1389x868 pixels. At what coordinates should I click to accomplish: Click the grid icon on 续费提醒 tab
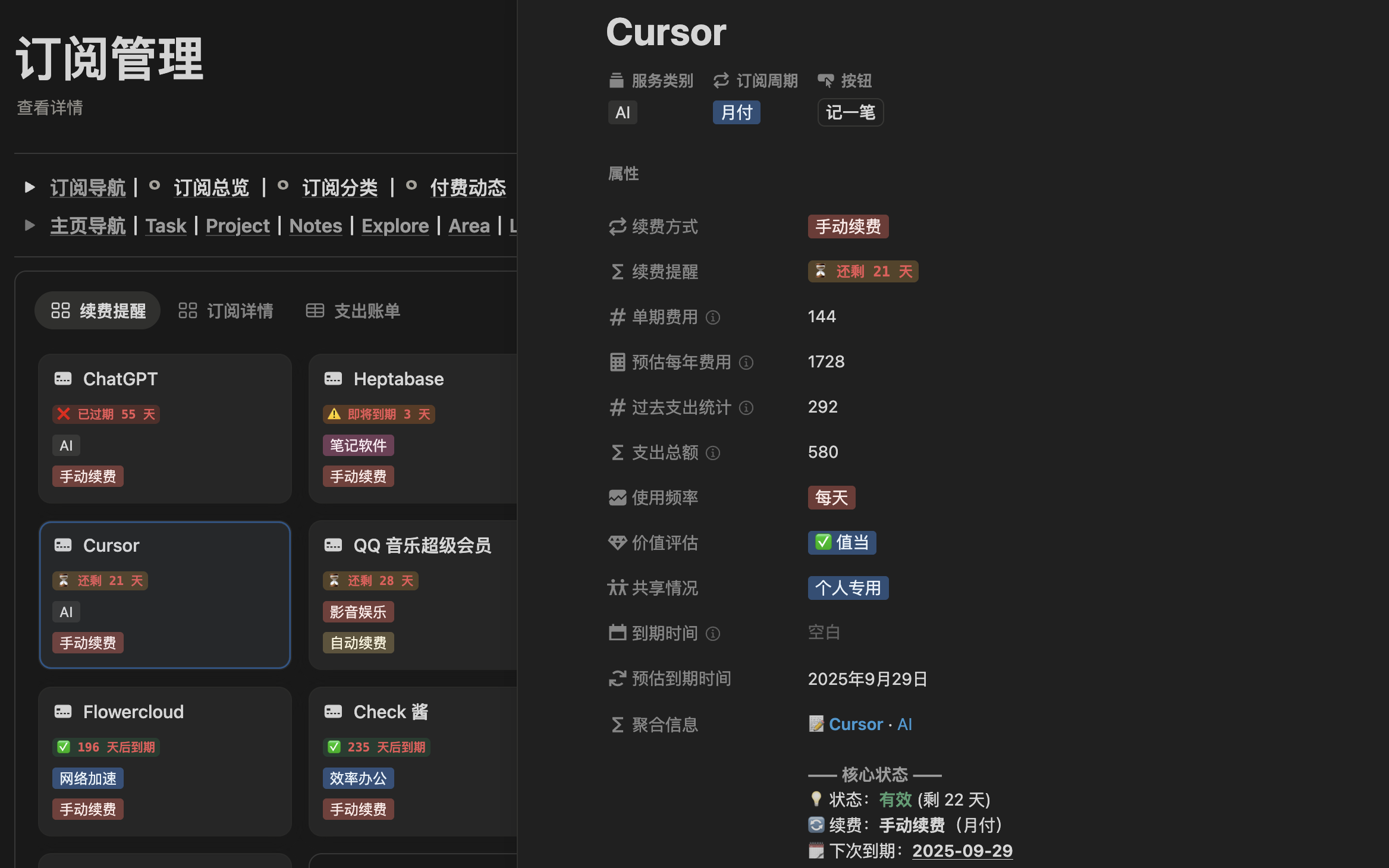tap(60, 310)
